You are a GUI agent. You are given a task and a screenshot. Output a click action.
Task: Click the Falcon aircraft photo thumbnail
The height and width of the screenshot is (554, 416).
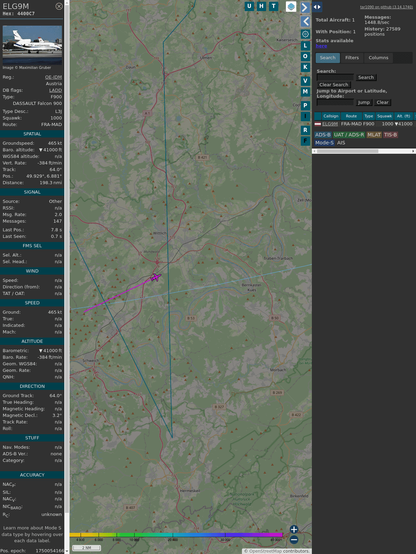point(32,45)
